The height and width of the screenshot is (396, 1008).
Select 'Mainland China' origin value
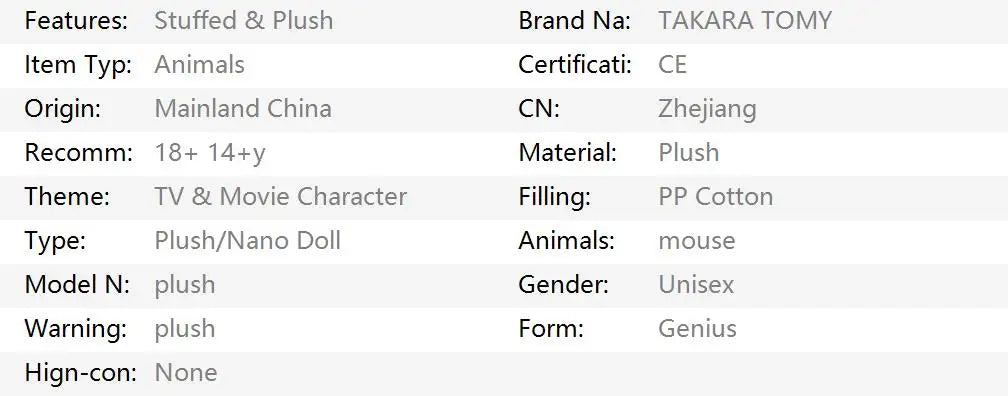[x=243, y=109]
